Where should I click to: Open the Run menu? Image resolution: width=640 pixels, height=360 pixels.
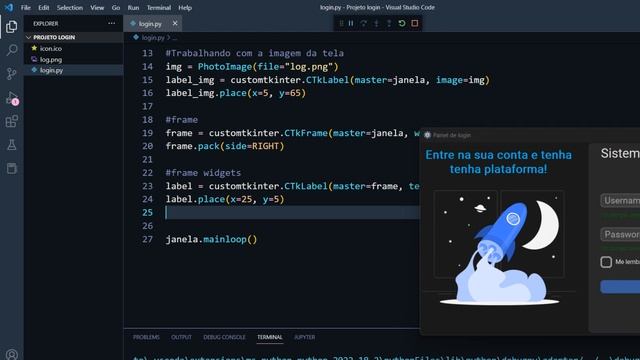tap(133, 7)
